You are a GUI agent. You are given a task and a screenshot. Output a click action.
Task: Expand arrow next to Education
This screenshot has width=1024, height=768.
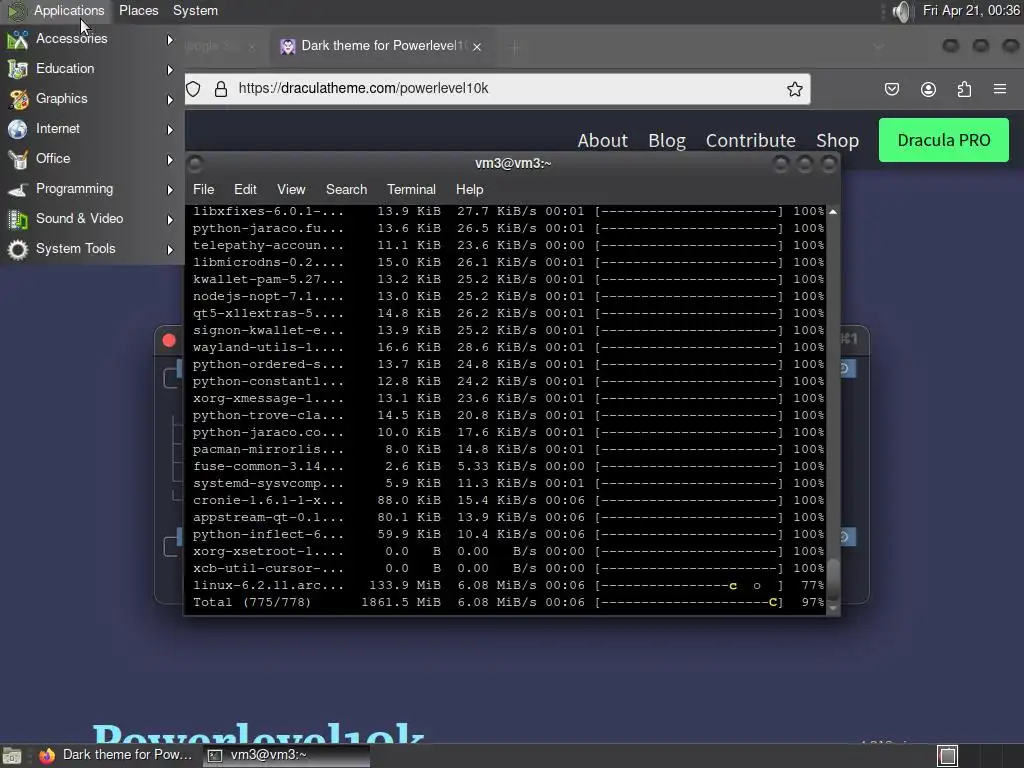pos(170,70)
